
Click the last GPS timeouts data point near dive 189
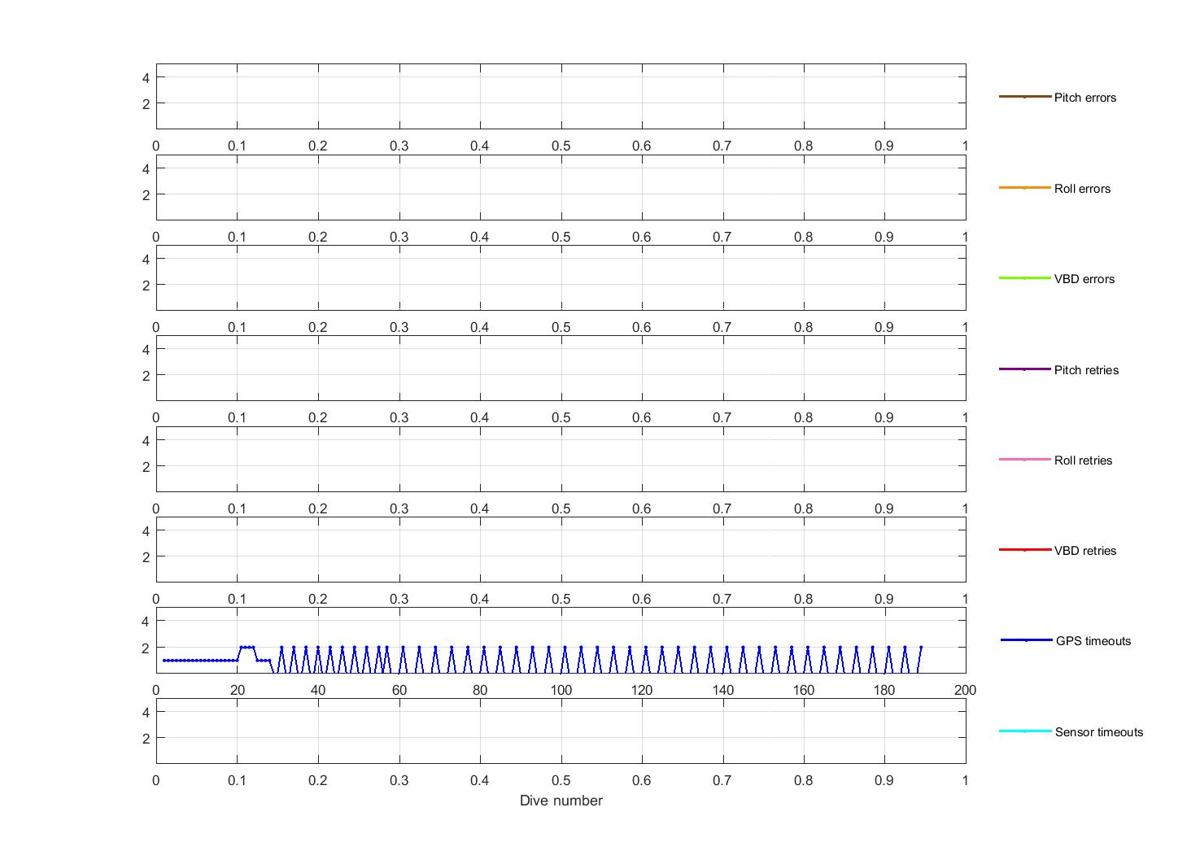click(921, 647)
